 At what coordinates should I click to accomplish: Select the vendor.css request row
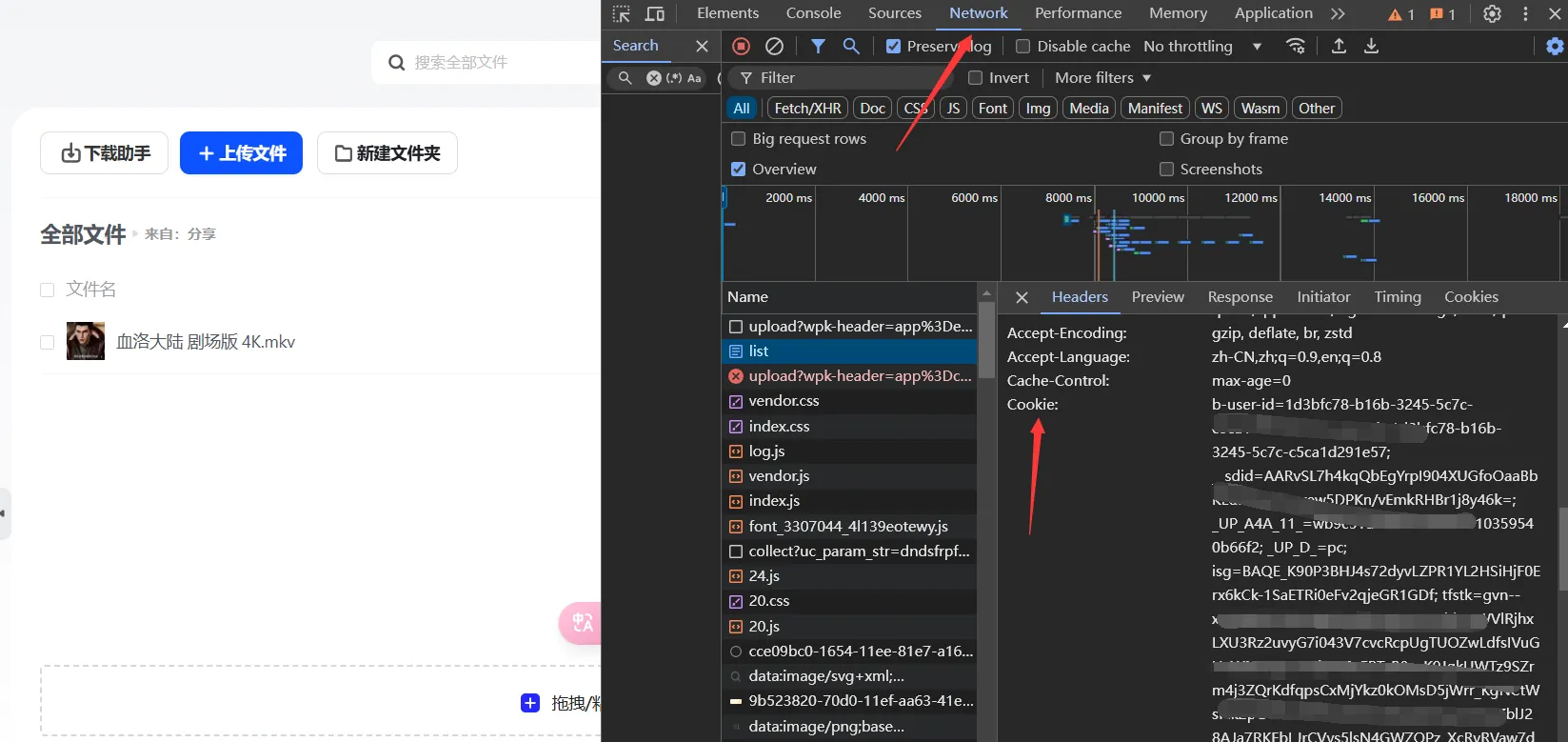click(x=849, y=401)
